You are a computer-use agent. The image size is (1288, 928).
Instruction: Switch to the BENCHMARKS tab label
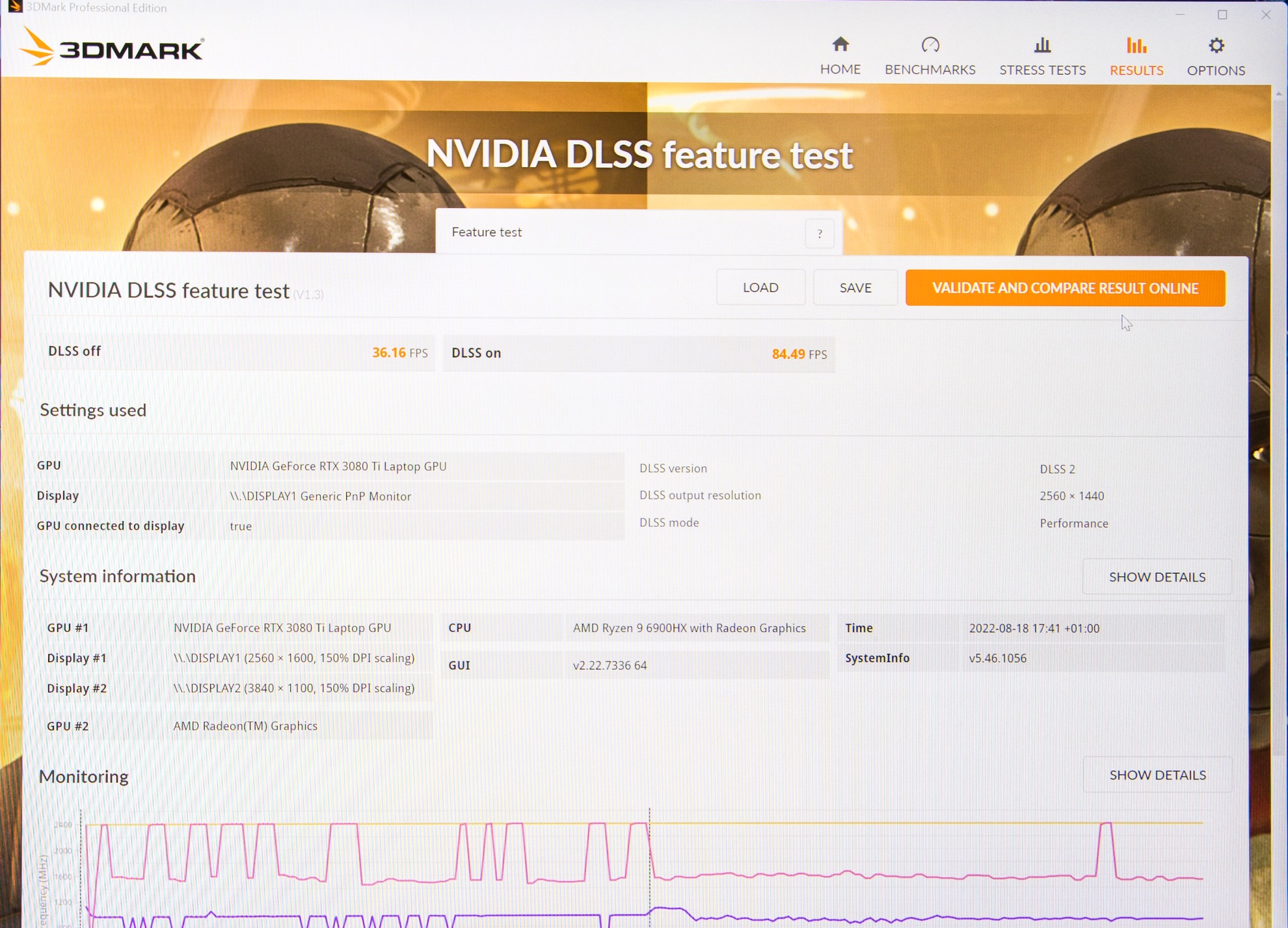point(930,70)
